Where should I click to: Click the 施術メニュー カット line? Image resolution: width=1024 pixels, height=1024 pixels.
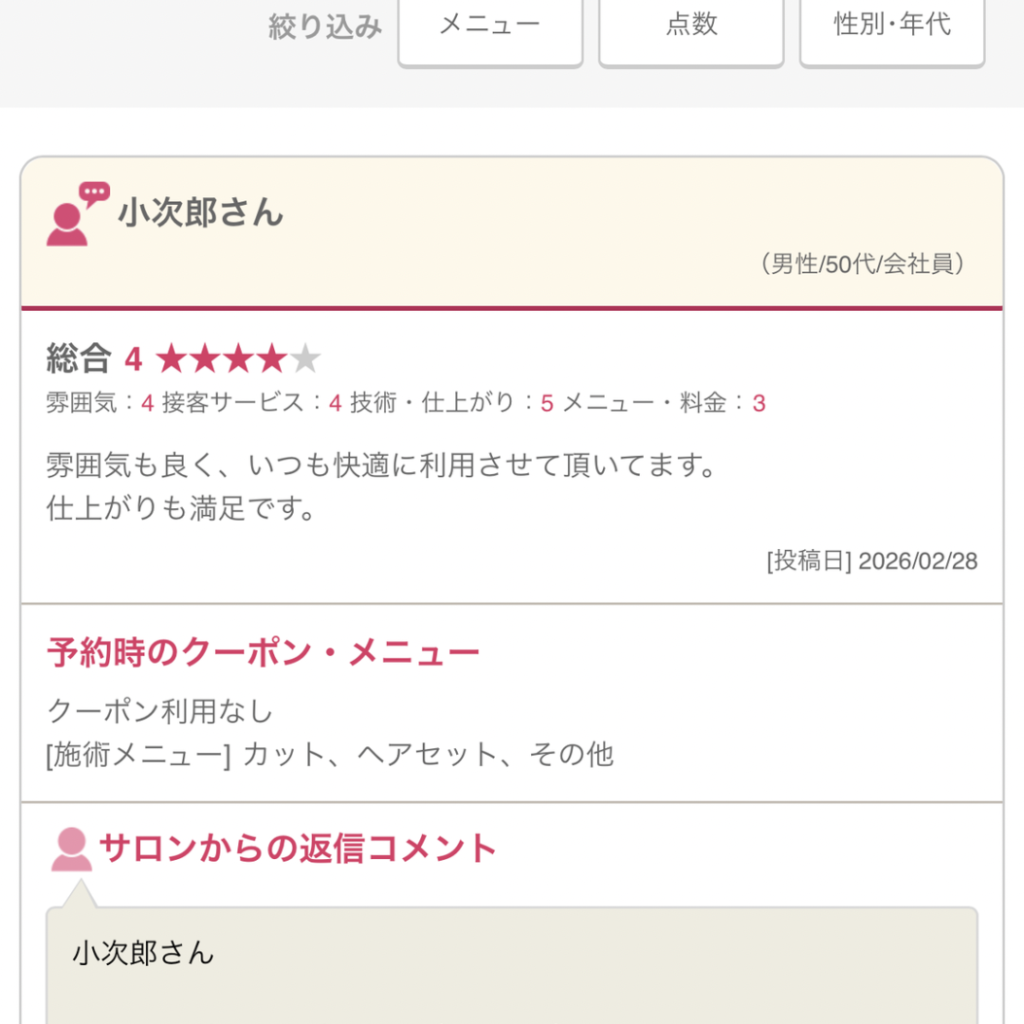coord(330,754)
